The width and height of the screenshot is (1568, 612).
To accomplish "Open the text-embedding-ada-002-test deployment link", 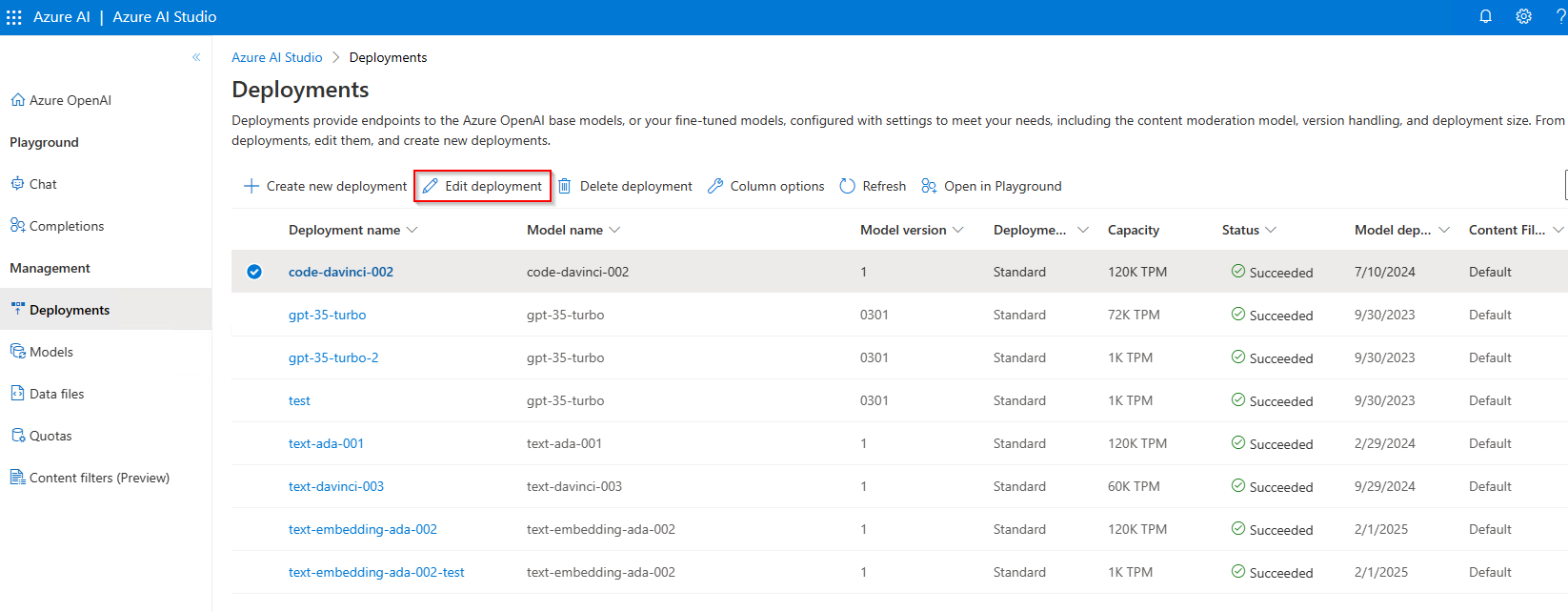I will point(376,572).
